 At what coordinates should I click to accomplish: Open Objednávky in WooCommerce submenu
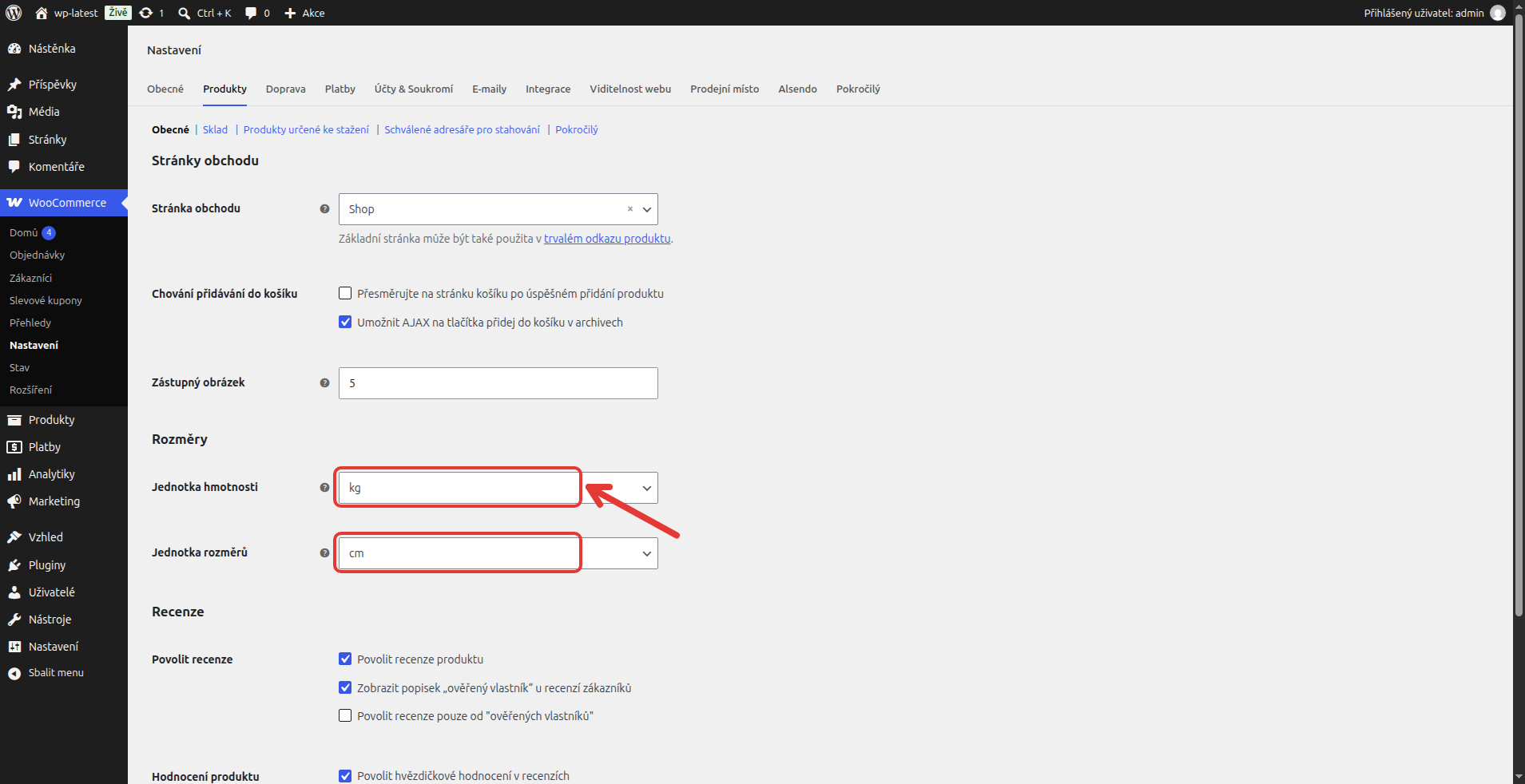click(38, 255)
